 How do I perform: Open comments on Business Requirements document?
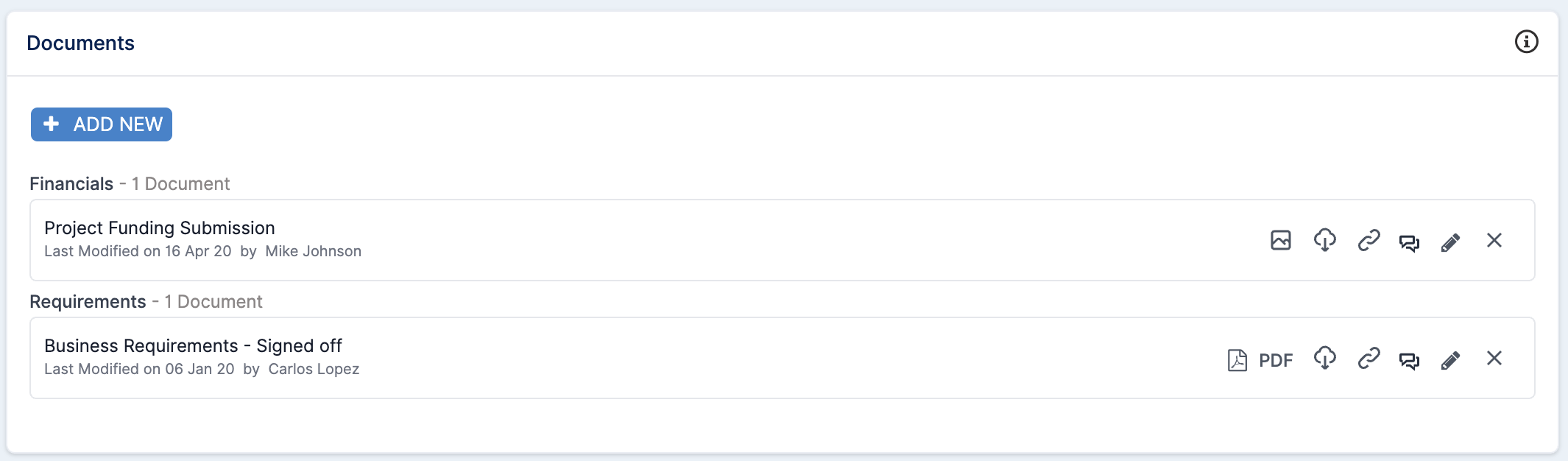(1409, 360)
